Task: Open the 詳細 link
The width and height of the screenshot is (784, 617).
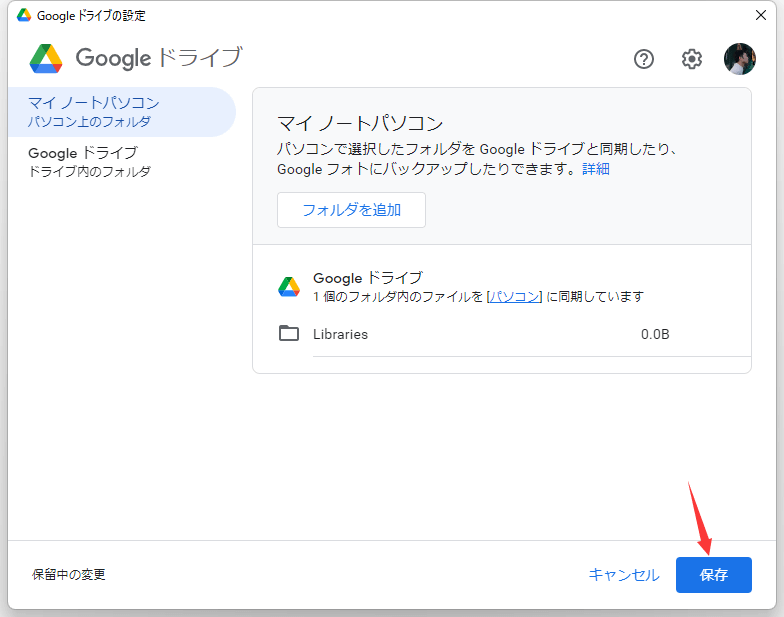Action: pyautogui.click(x=596, y=169)
